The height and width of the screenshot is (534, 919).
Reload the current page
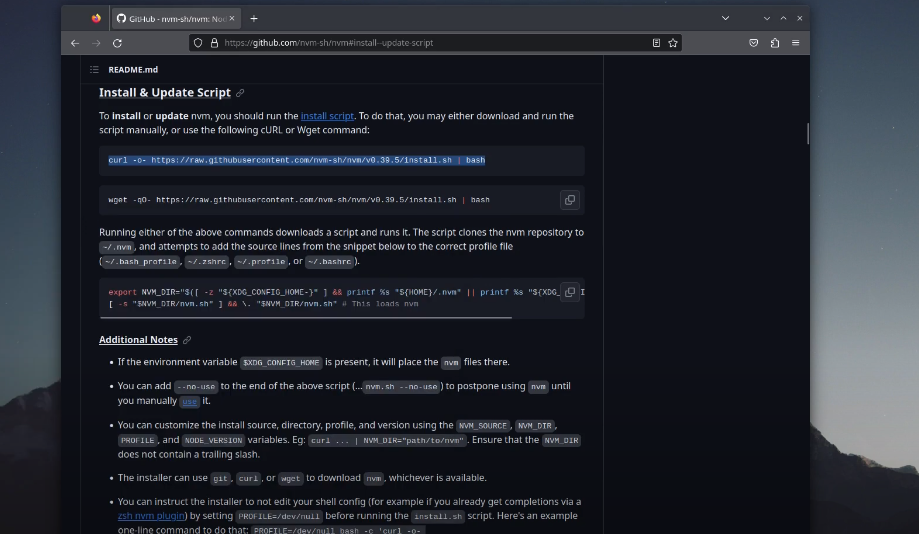tap(117, 43)
